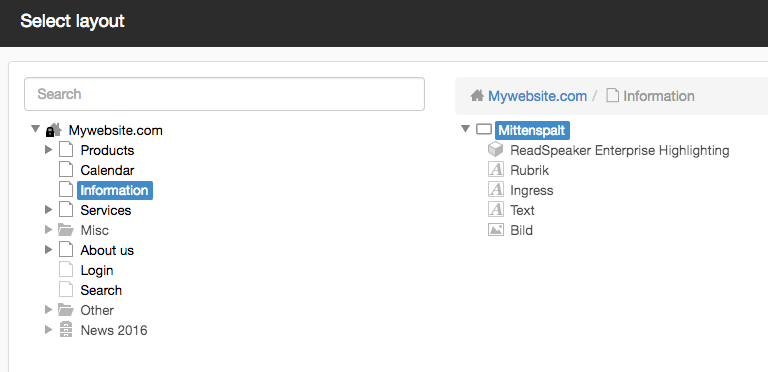Select the Login tree item

click(97, 271)
